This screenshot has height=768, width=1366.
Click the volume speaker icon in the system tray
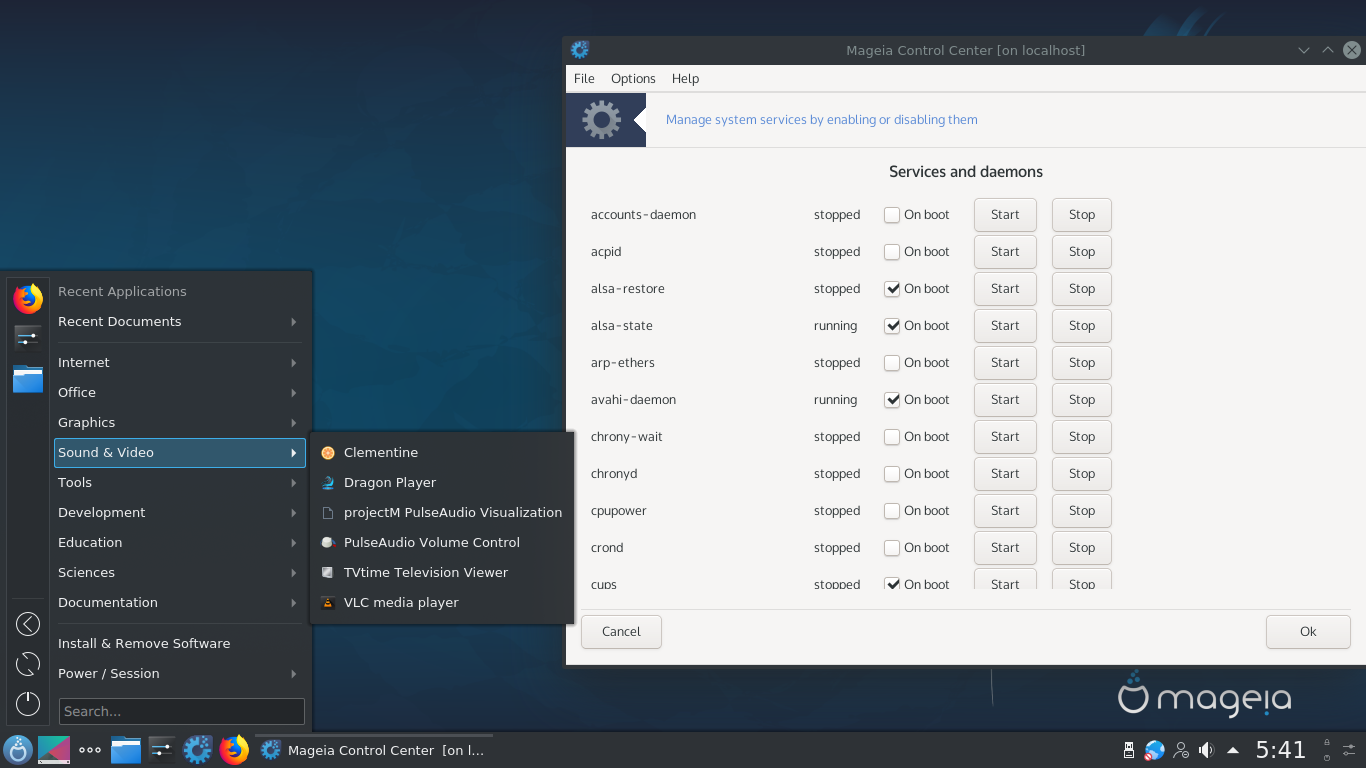[1206, 750]
